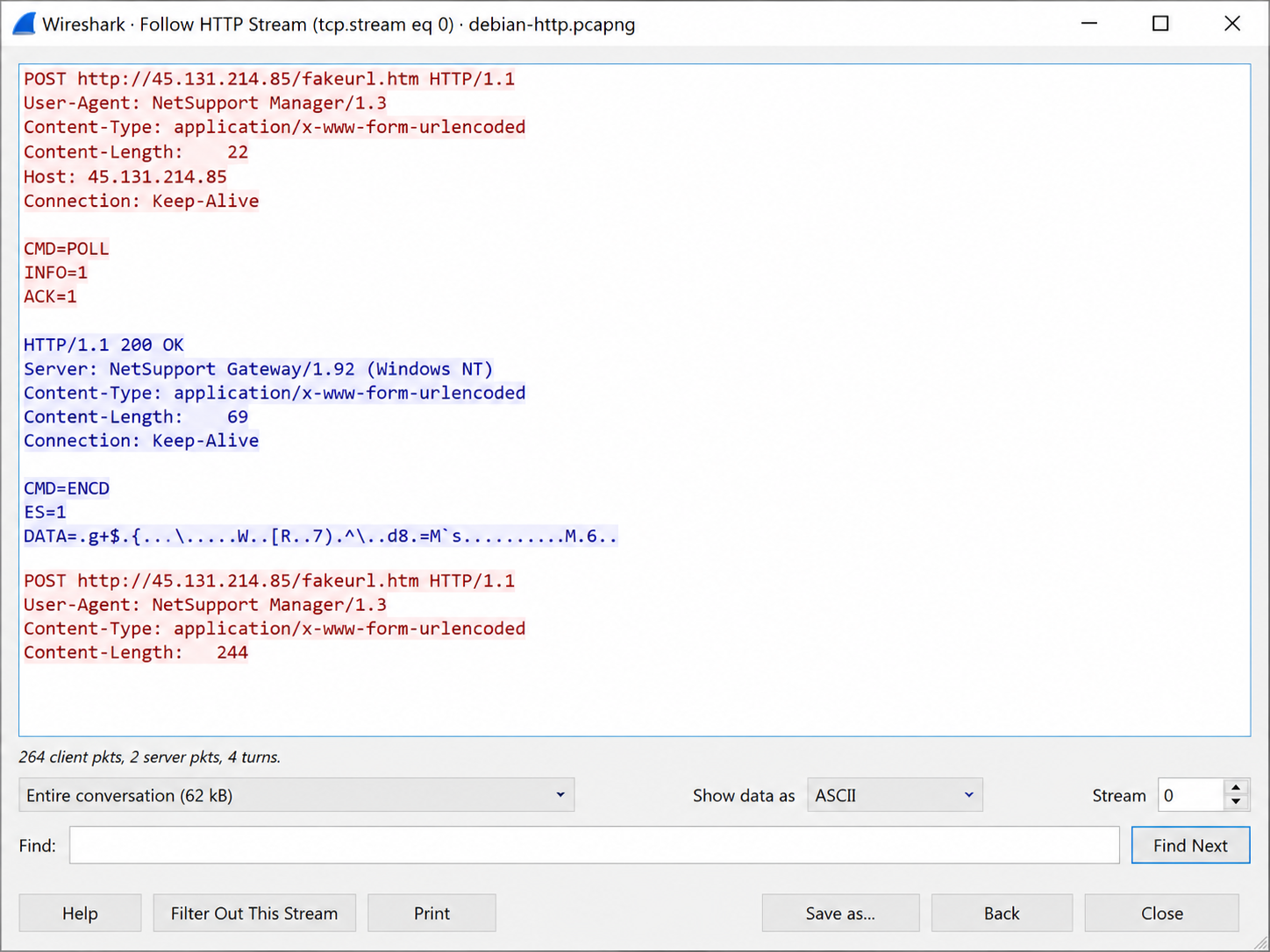Image resolution: width=1270 pixels, height=952 pixels.
Task: Minimize the Follow HTTP Stream window
Action: click(1089, 24)
